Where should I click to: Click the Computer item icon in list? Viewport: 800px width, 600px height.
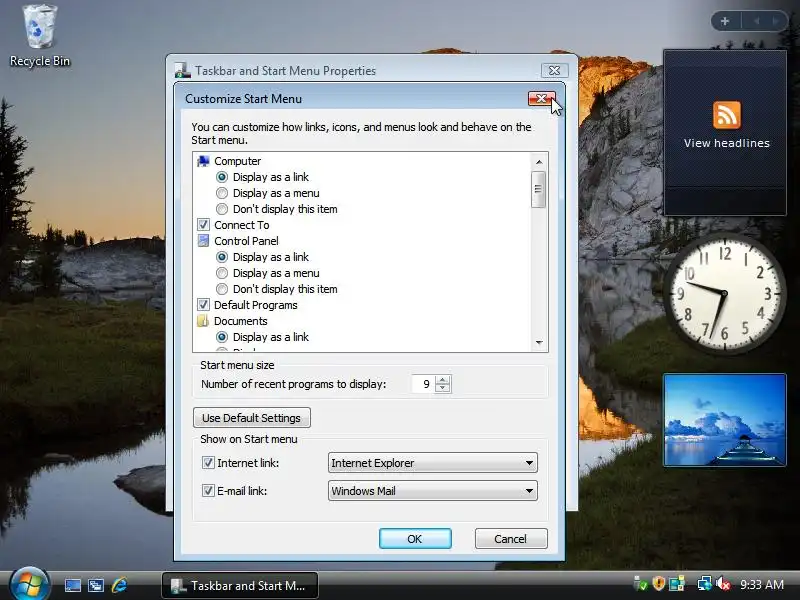(x=203, y=161)
